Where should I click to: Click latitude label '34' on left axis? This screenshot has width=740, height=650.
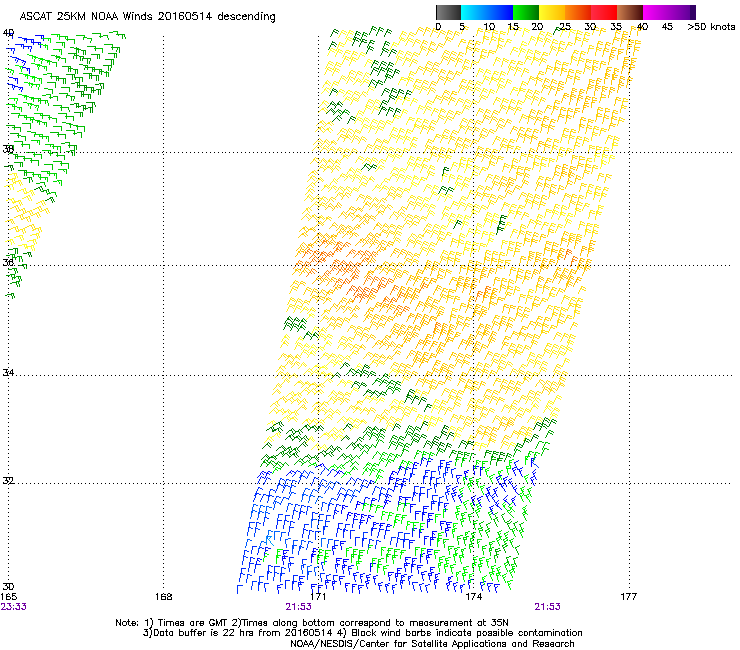click(x=8, y=373)
